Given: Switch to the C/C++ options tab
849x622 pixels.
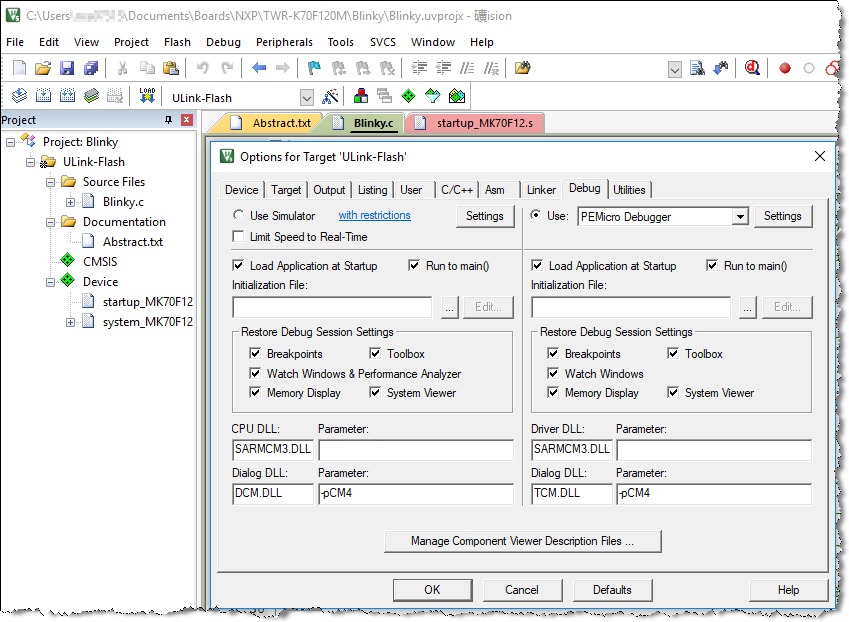Looking at the screenshot, I should [456, 190].
